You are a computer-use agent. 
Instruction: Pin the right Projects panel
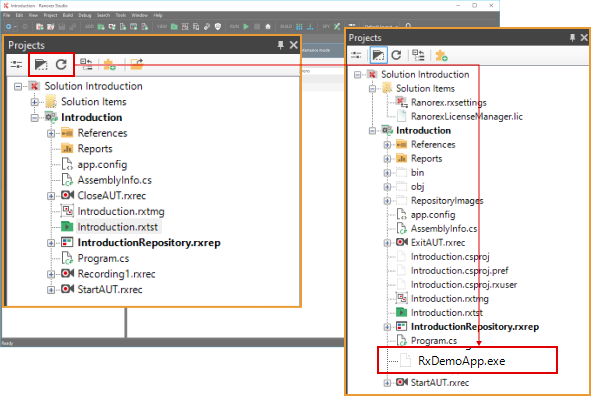click(573, 37)
